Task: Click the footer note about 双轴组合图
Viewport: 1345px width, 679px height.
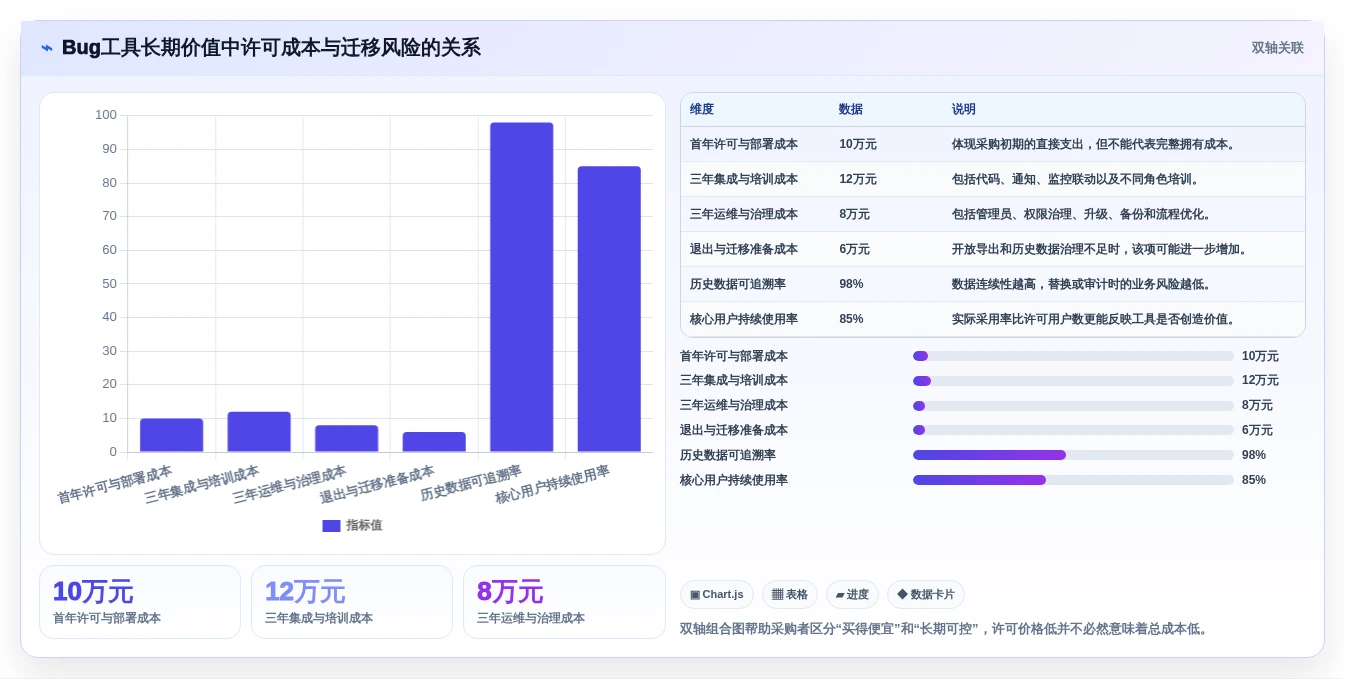Action: click(946, 629)
